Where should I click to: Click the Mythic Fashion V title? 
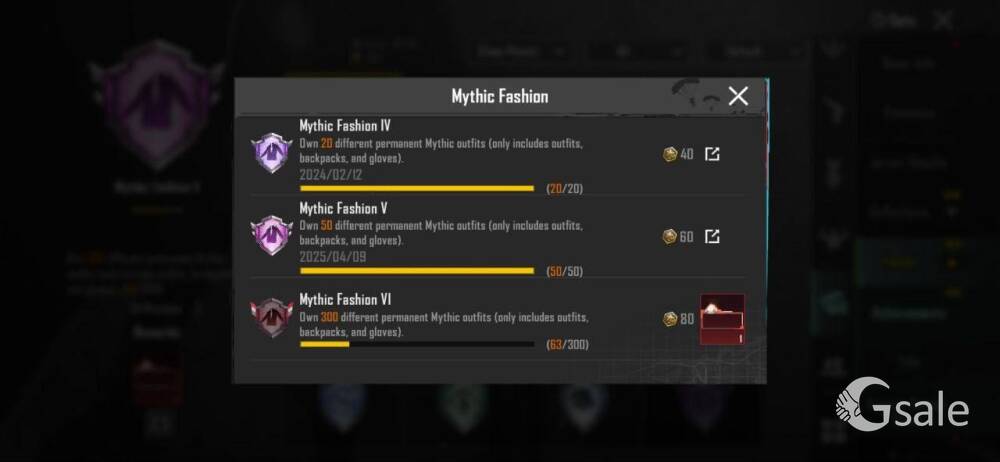tap(343, 209)
